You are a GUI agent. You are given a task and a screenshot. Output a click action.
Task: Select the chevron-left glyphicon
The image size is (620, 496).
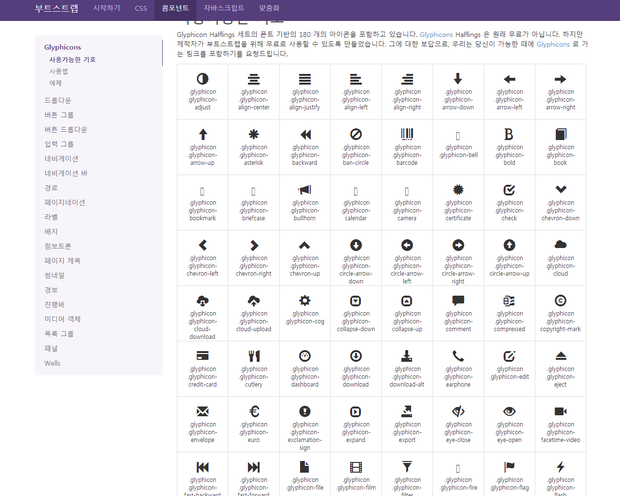tap(202, 245)
